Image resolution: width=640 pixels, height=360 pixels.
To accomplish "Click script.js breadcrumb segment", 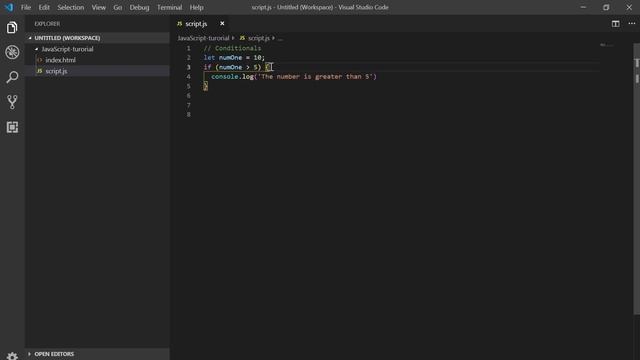I will tap(259, 38).
